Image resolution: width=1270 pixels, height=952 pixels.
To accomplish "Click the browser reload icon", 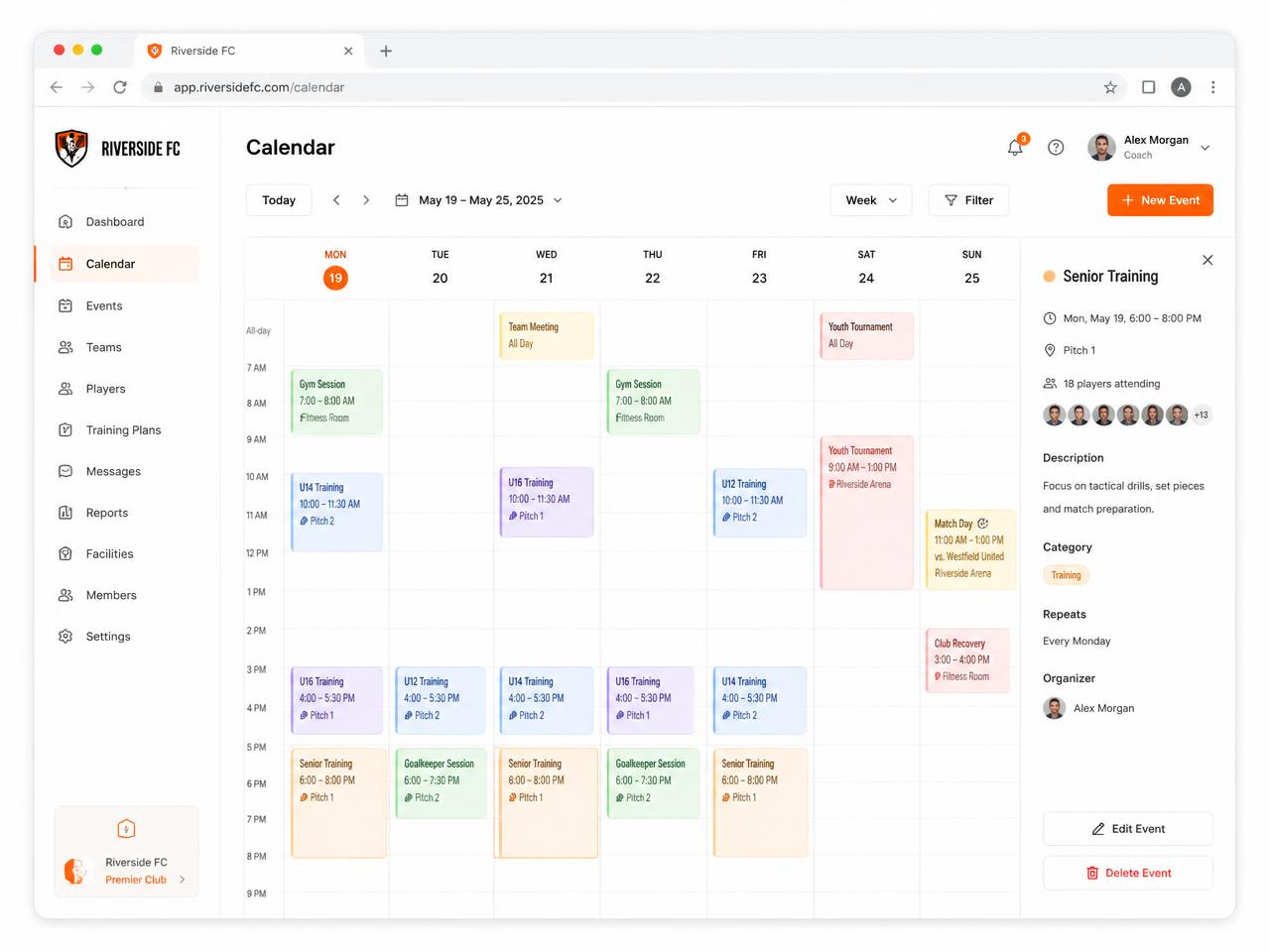I will pos(120,87).
